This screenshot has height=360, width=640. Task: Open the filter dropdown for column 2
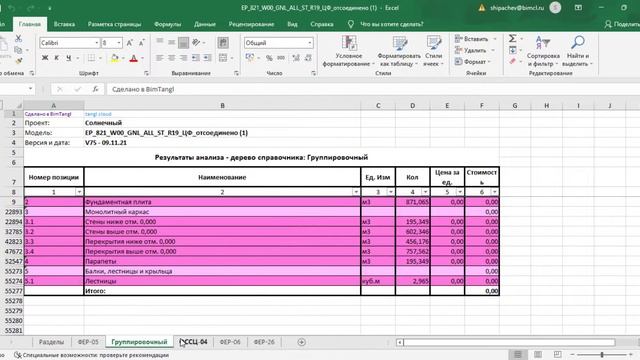[356, 192]
